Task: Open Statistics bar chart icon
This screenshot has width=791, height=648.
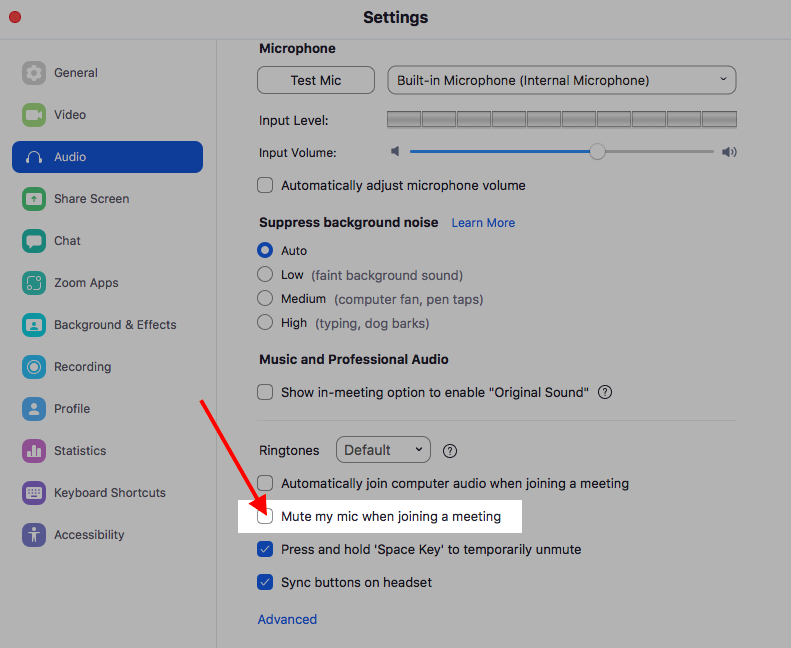Action: [34, 451]
